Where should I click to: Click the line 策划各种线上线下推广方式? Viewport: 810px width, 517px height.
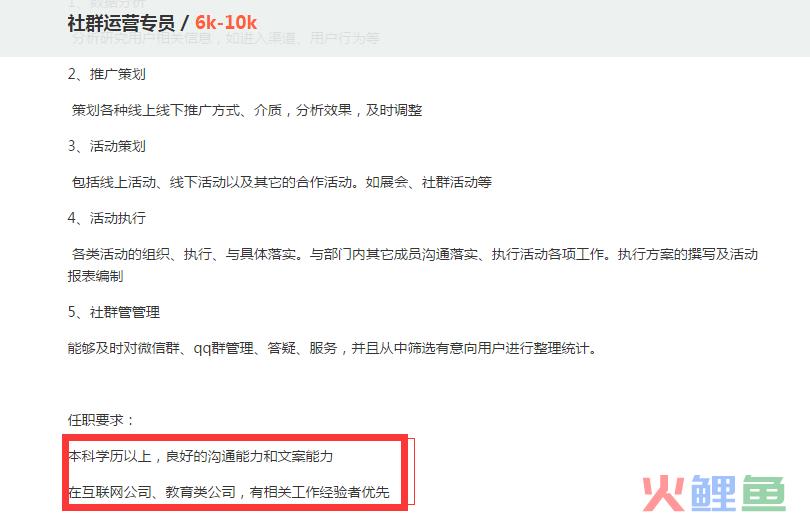(247, 110)
